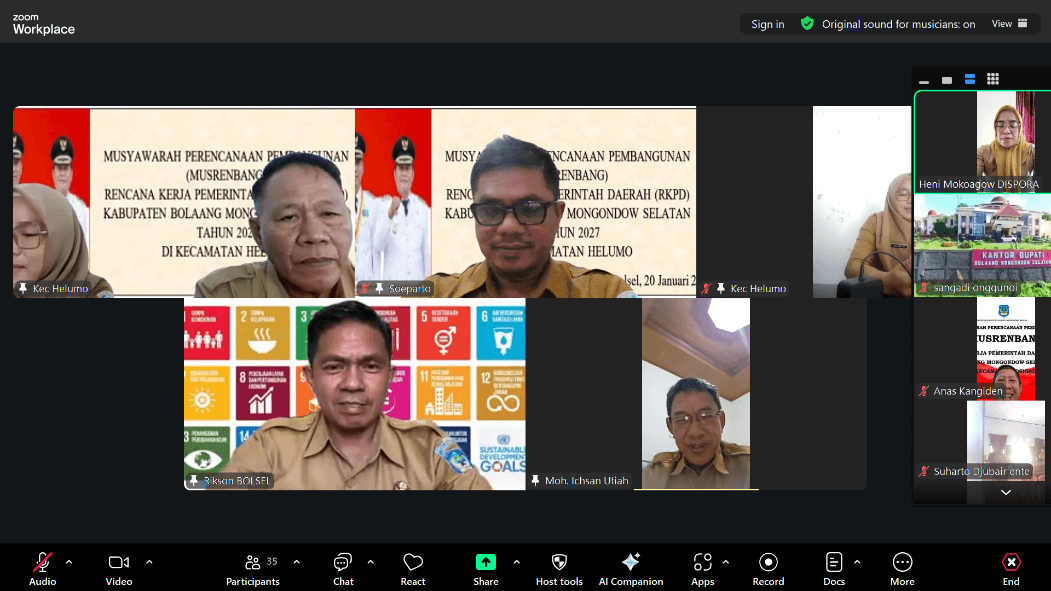Click the Sign in link
The image size is (1051, 591).
tap(767, 24)
